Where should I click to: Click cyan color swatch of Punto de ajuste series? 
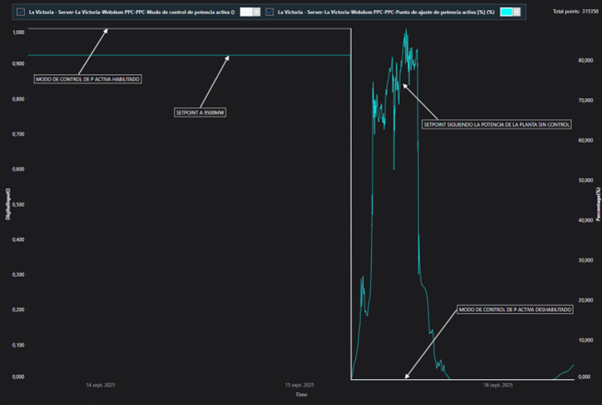tap(506, 12)
